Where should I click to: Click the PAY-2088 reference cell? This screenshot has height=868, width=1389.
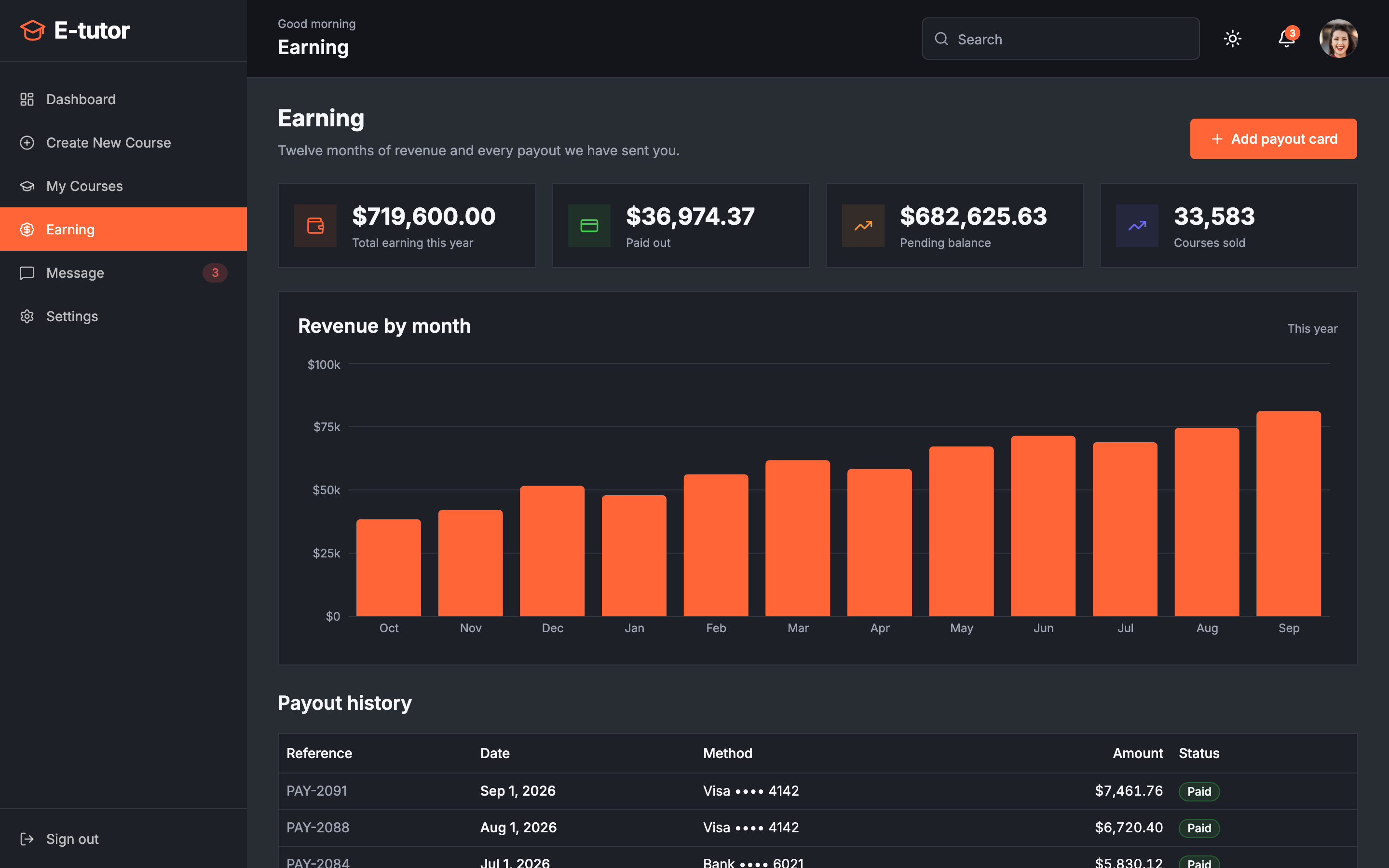[x=318, y=827]
